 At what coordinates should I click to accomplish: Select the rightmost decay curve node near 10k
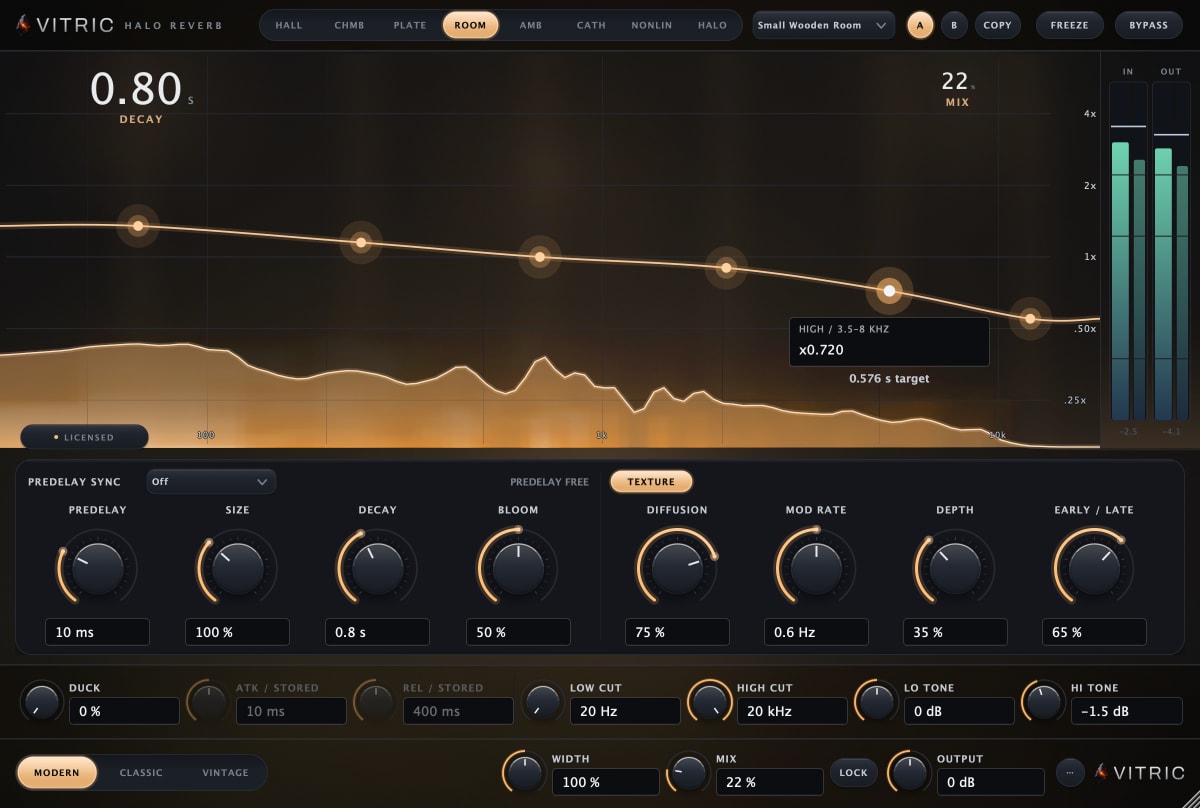(1030, 318)
